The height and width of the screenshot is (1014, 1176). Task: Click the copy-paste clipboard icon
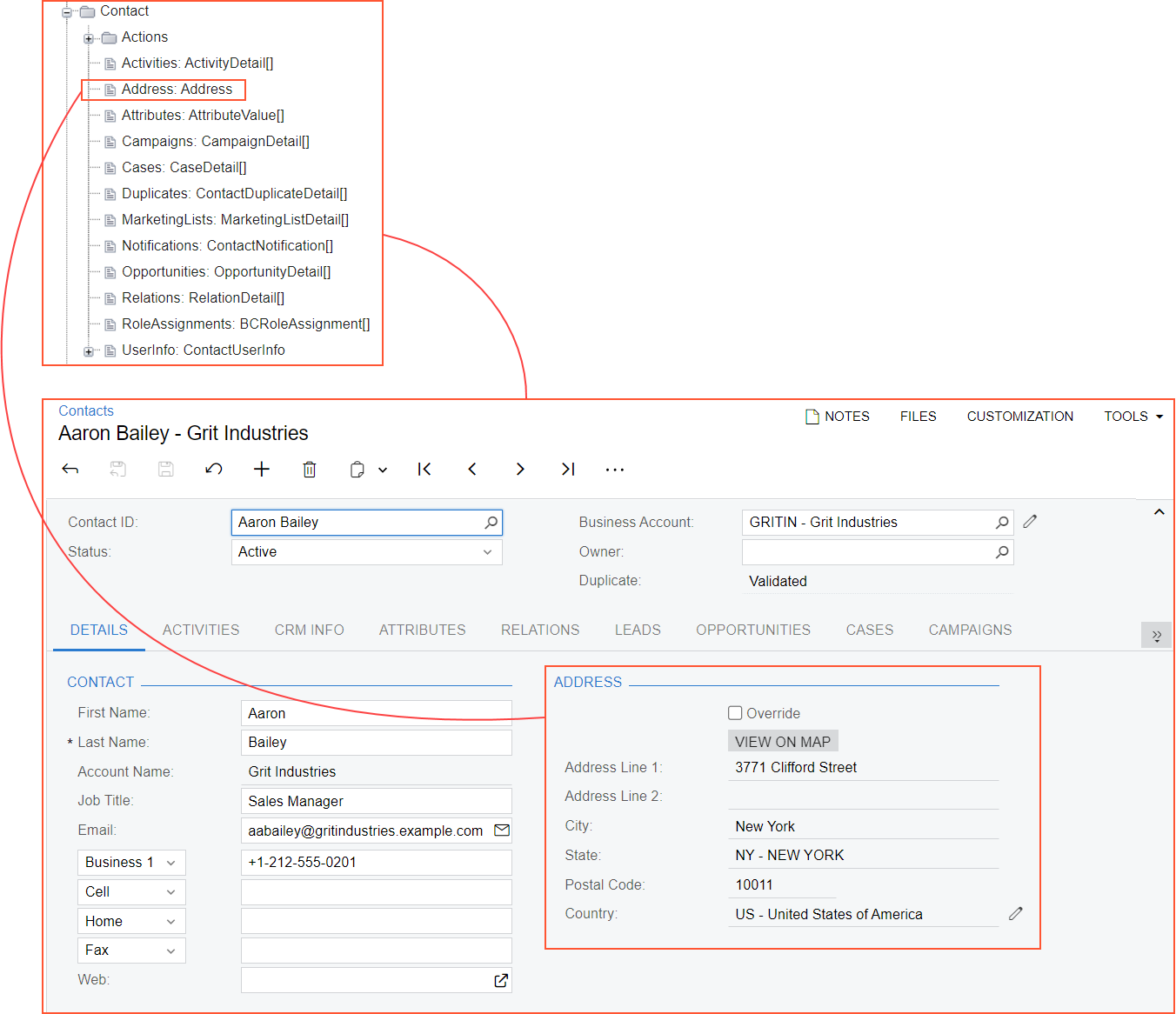(357, 470)
